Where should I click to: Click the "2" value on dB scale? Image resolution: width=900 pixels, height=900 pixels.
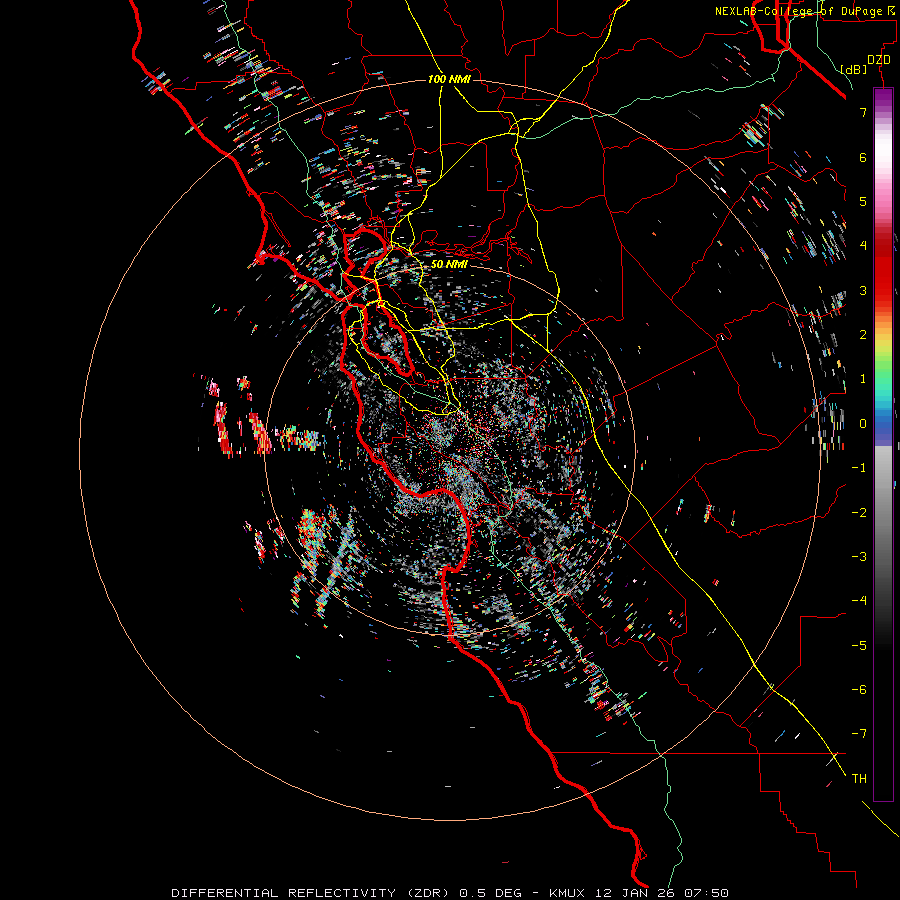pos(863,335)
